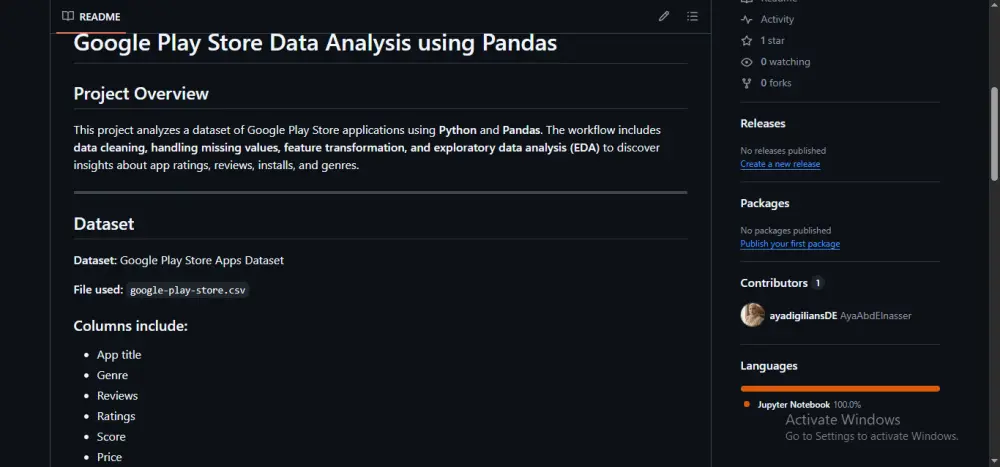Screen dimensions: 1000x467
Task: Open the Packages heading link
Action: pos(765,203)
